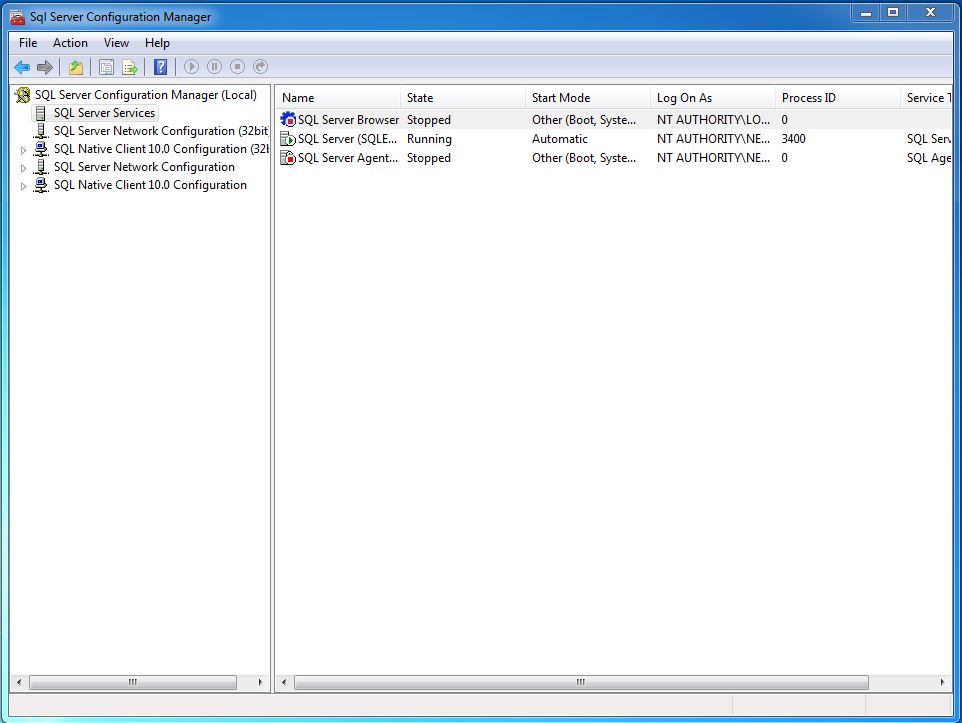Image resolution: width=962 pixels, height=723 pixels.
Task: Expand the SQL Server Network Configuration node
Action: point(23,168)
